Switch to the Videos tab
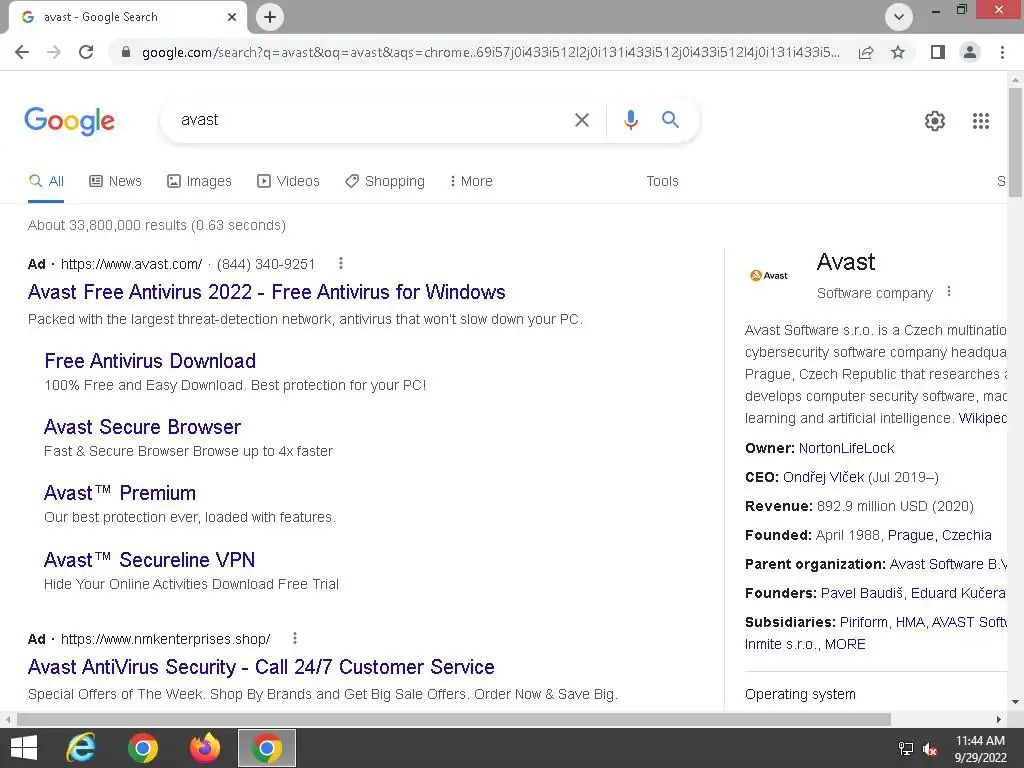1024x768 pixels. (x=288, y=182)
